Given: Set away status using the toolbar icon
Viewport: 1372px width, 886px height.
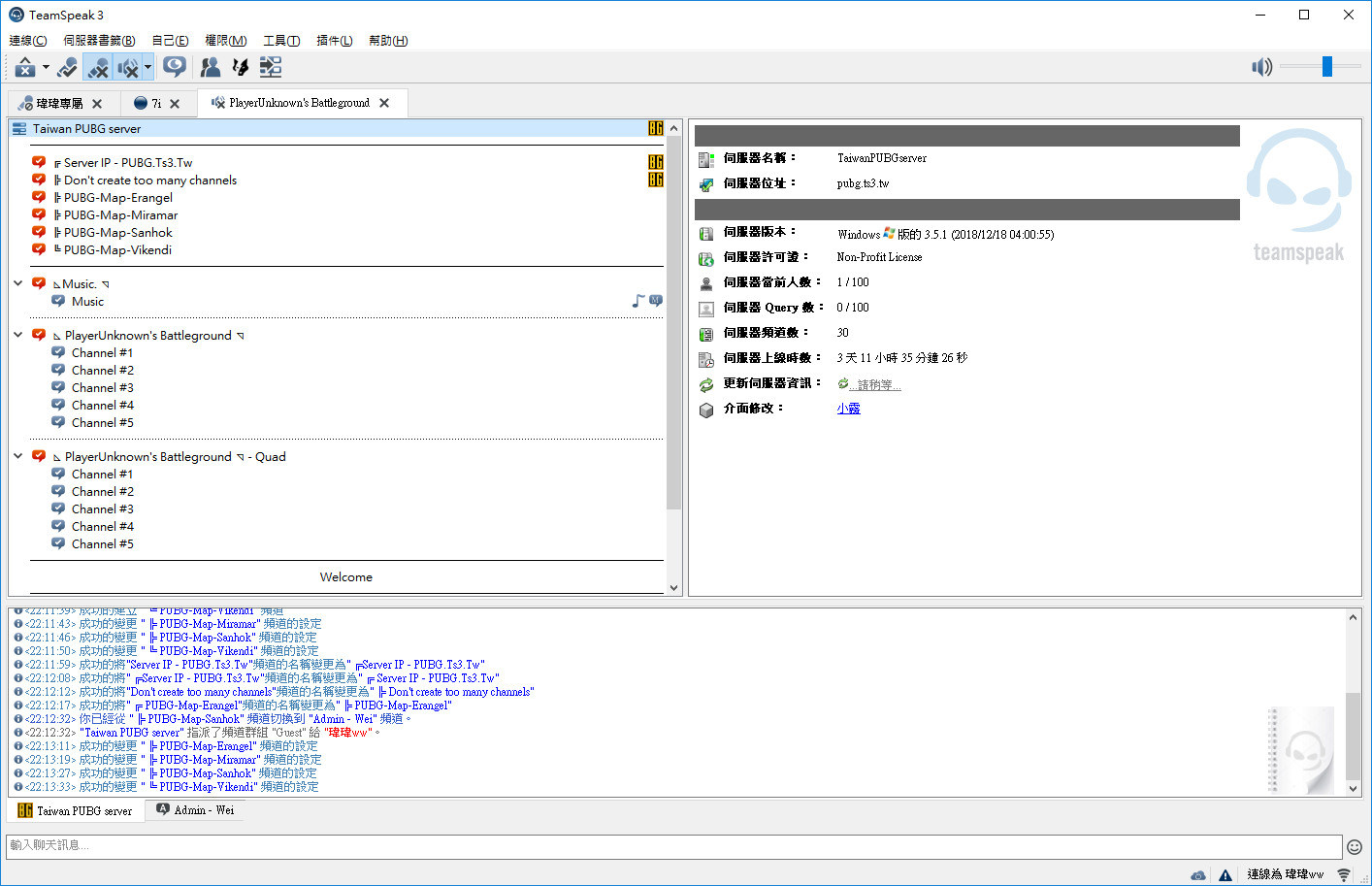Looking at the screenshot, I should tap(65, 67).
